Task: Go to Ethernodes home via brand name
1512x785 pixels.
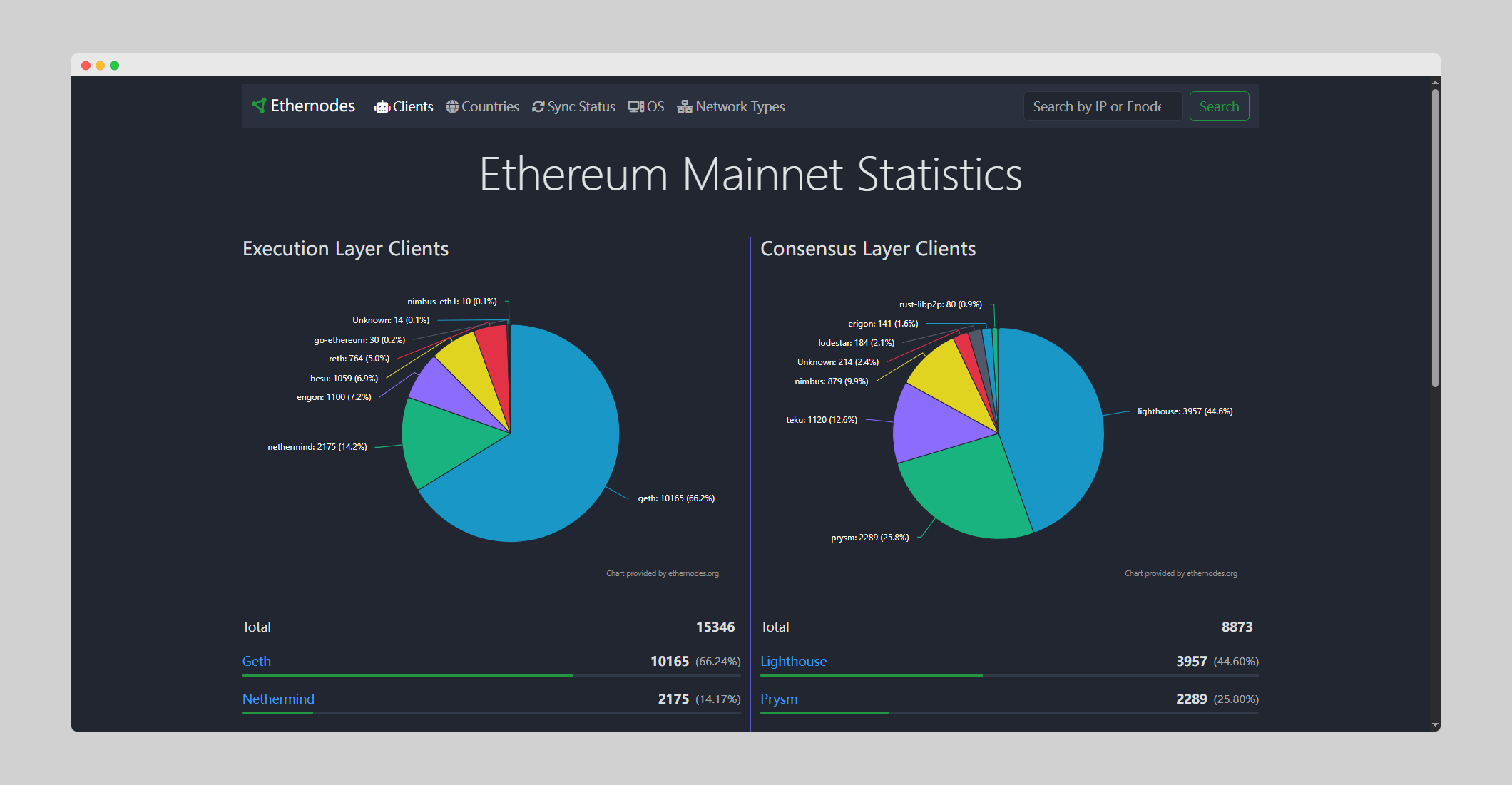Action: (312, 106)
